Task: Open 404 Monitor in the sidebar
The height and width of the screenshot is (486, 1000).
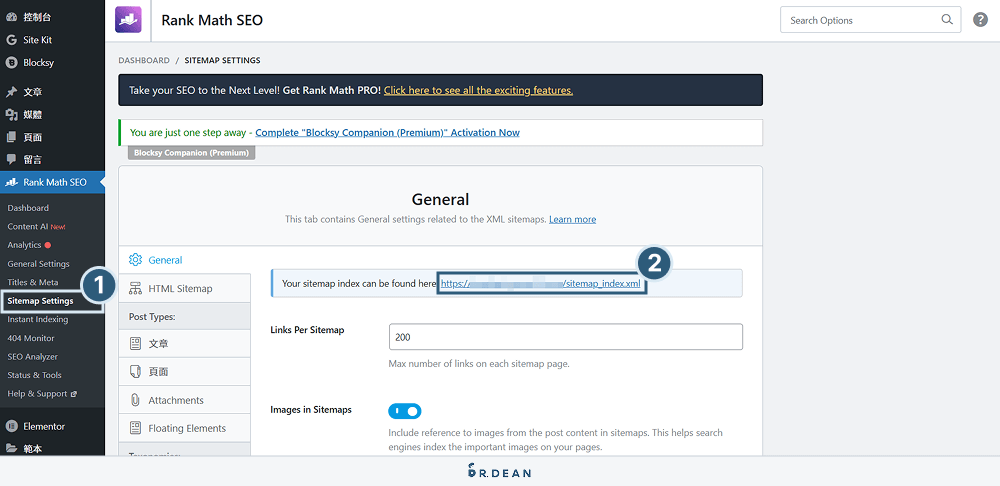Action: click(31, 338)
